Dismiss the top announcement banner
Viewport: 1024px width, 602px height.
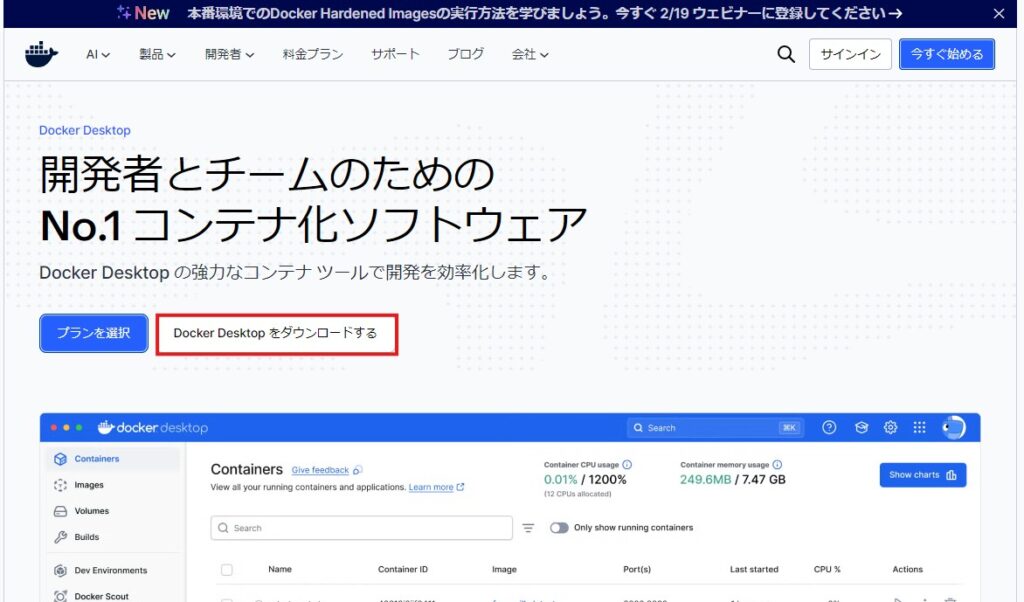[998, 13]
